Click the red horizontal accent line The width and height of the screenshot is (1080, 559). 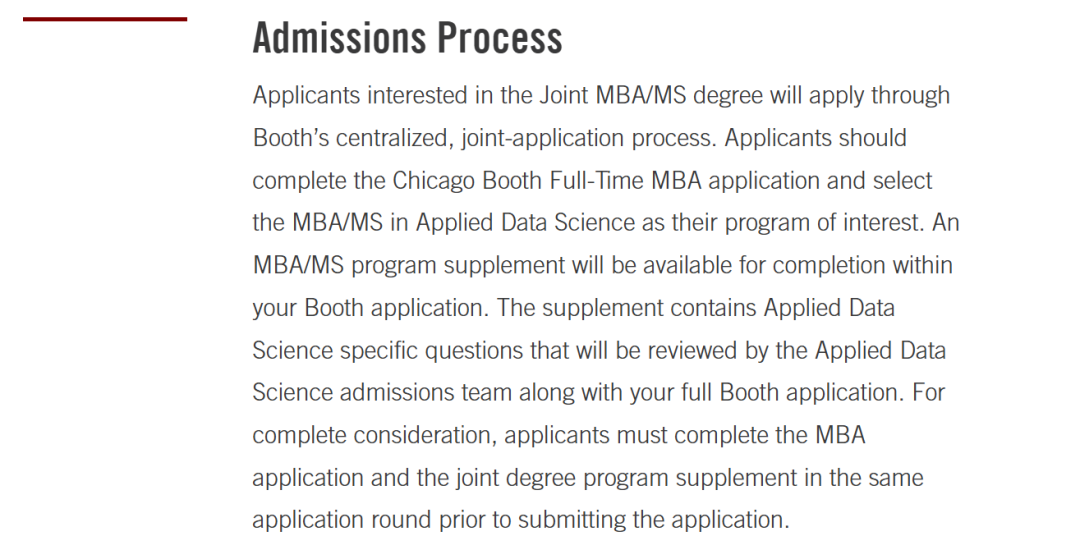point(105,19)
